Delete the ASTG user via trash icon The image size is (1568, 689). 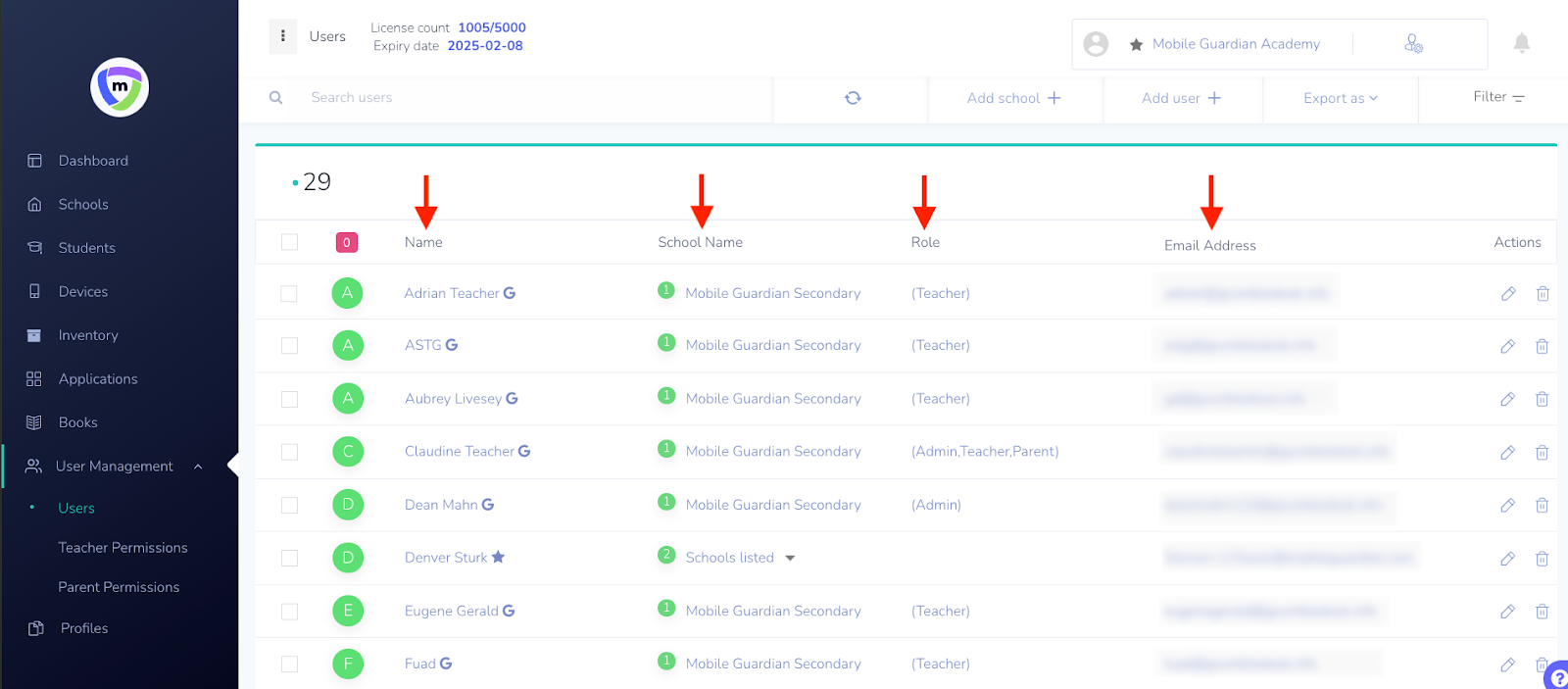pyautogui.click(x=1542, y=346)
